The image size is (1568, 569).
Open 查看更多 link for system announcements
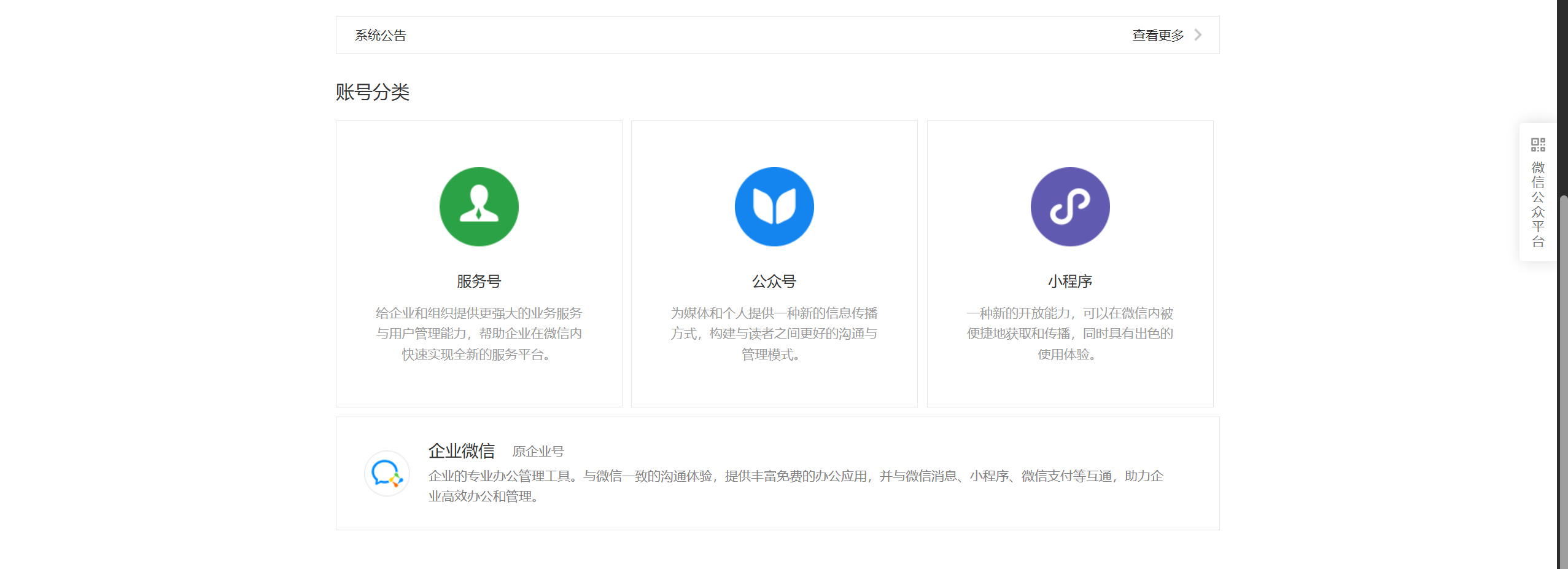[x=1158, y=35]
